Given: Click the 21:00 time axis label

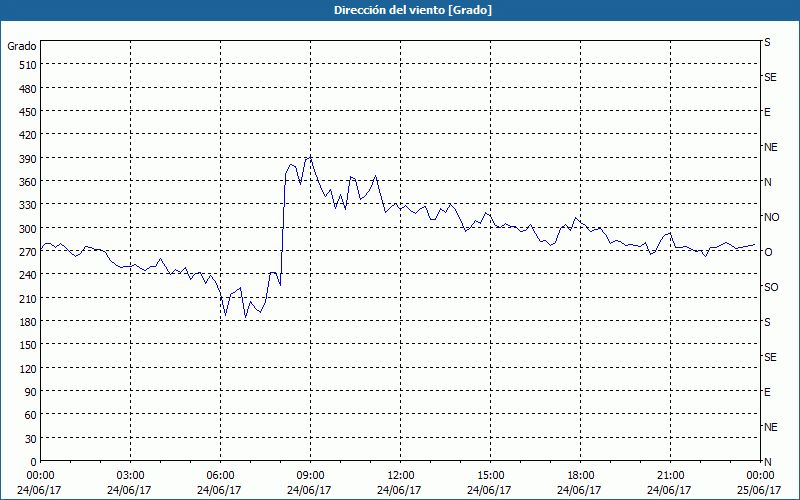Looking at the screenshot, I should pos(670,476).
